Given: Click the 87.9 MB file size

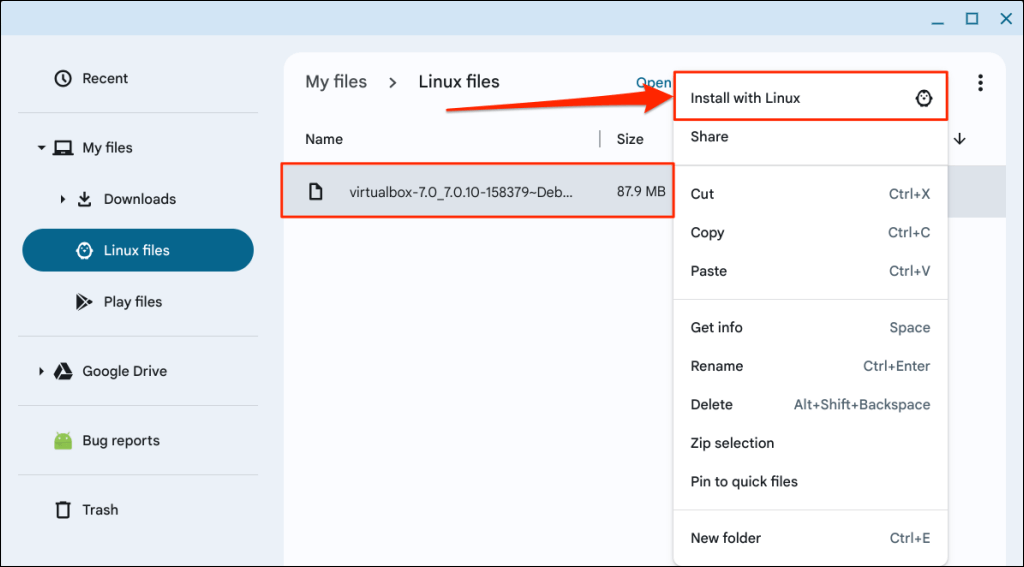Looking at the screenshot, I should (641, 191).
